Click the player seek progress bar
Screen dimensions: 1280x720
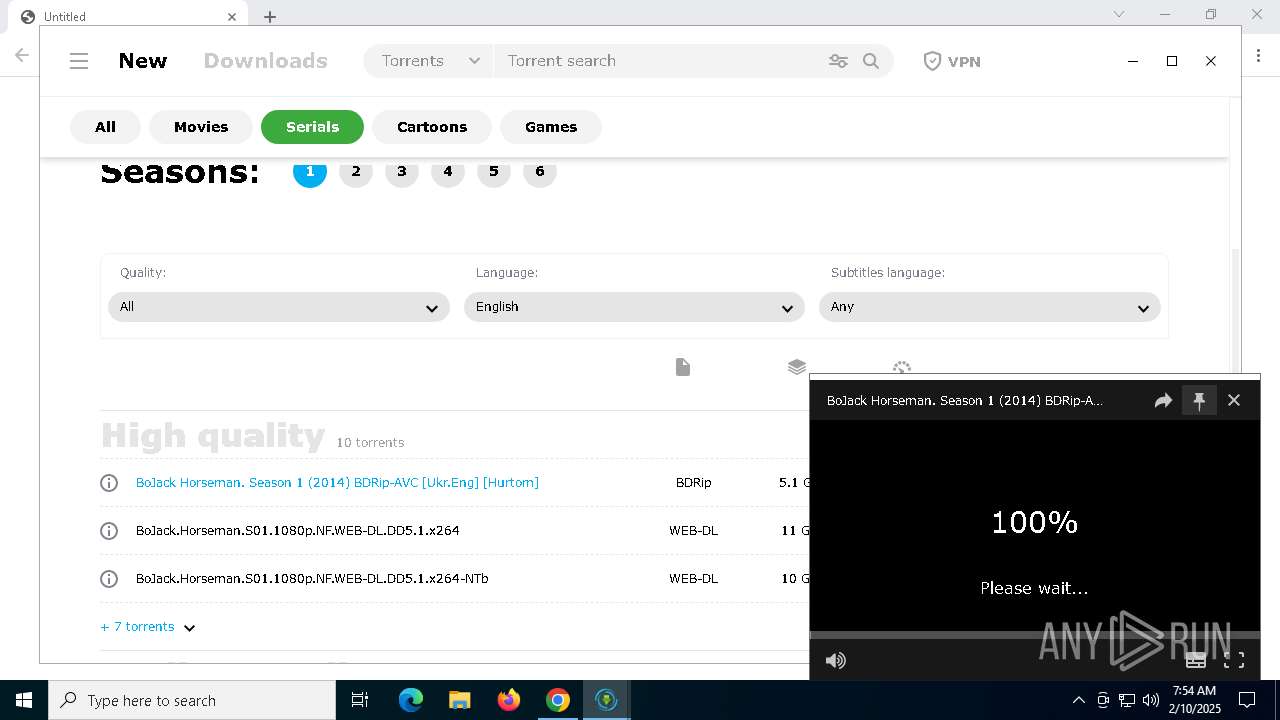point(1035,635)
